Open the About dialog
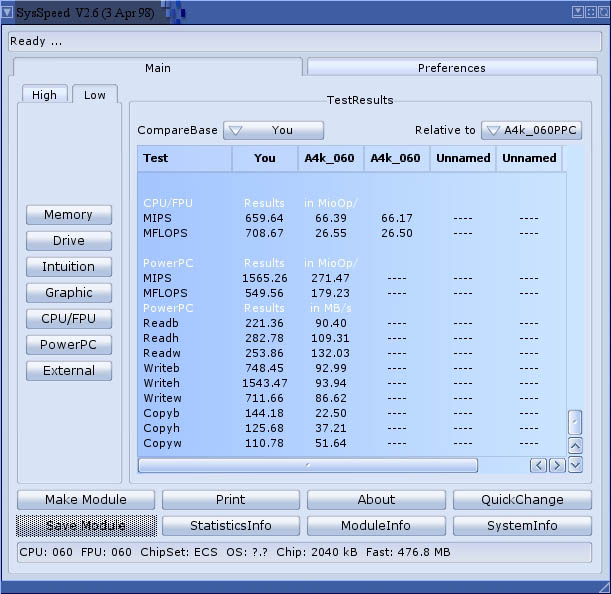The height and width of the screenshot is (594, 611). [x=376, y=500]
